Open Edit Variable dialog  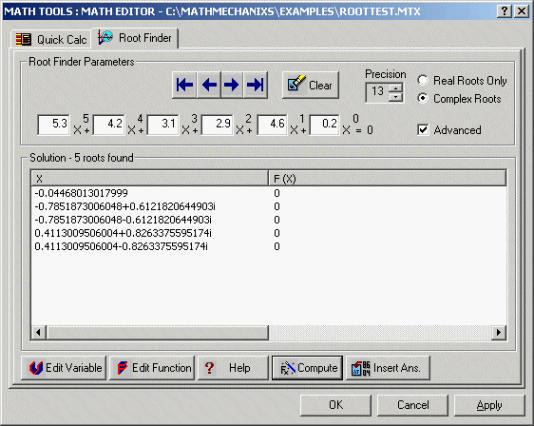64,368
